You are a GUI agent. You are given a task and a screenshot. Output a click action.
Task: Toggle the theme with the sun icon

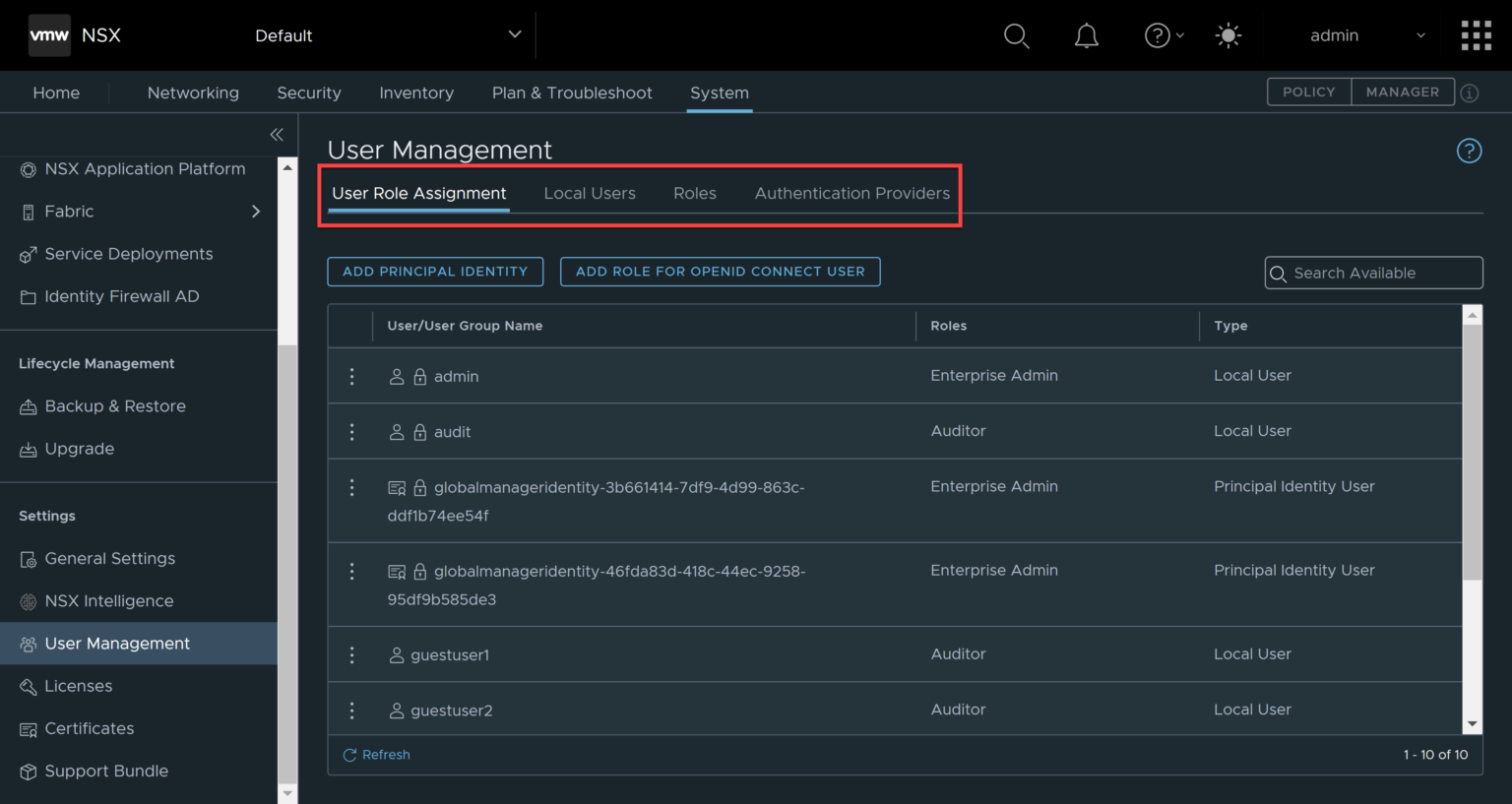(1228, 35)
